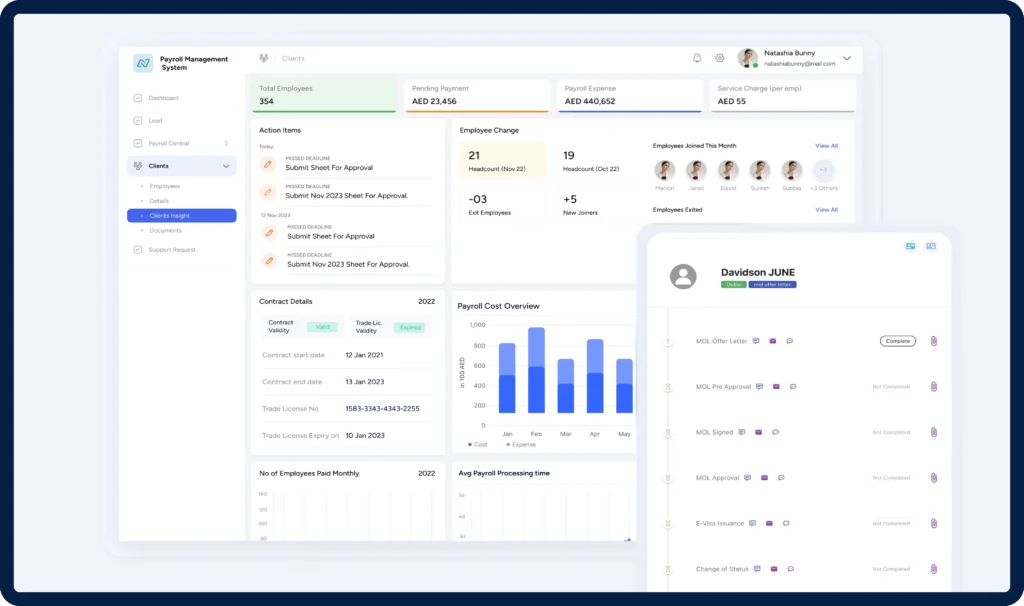Select Employees under Clients menu

pos(165,186)
